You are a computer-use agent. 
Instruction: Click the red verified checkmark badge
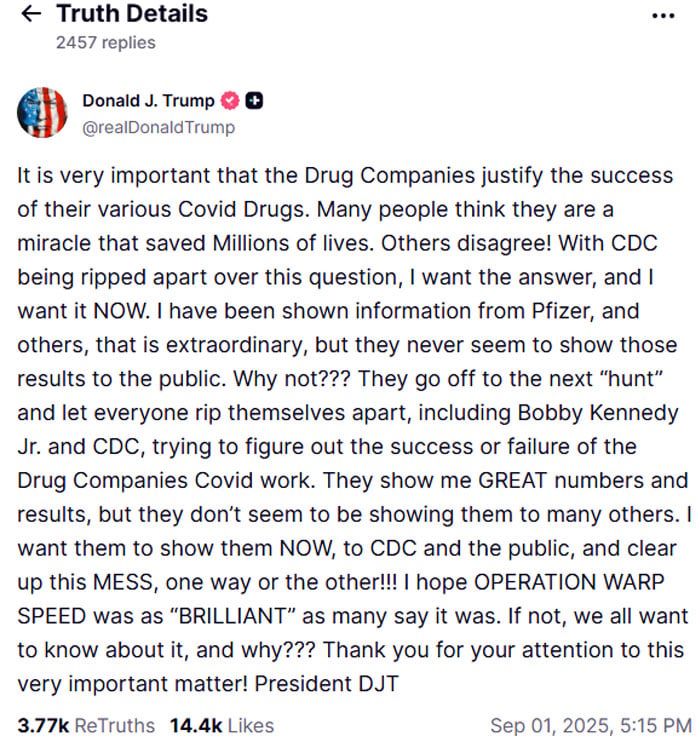click(231, 100)
